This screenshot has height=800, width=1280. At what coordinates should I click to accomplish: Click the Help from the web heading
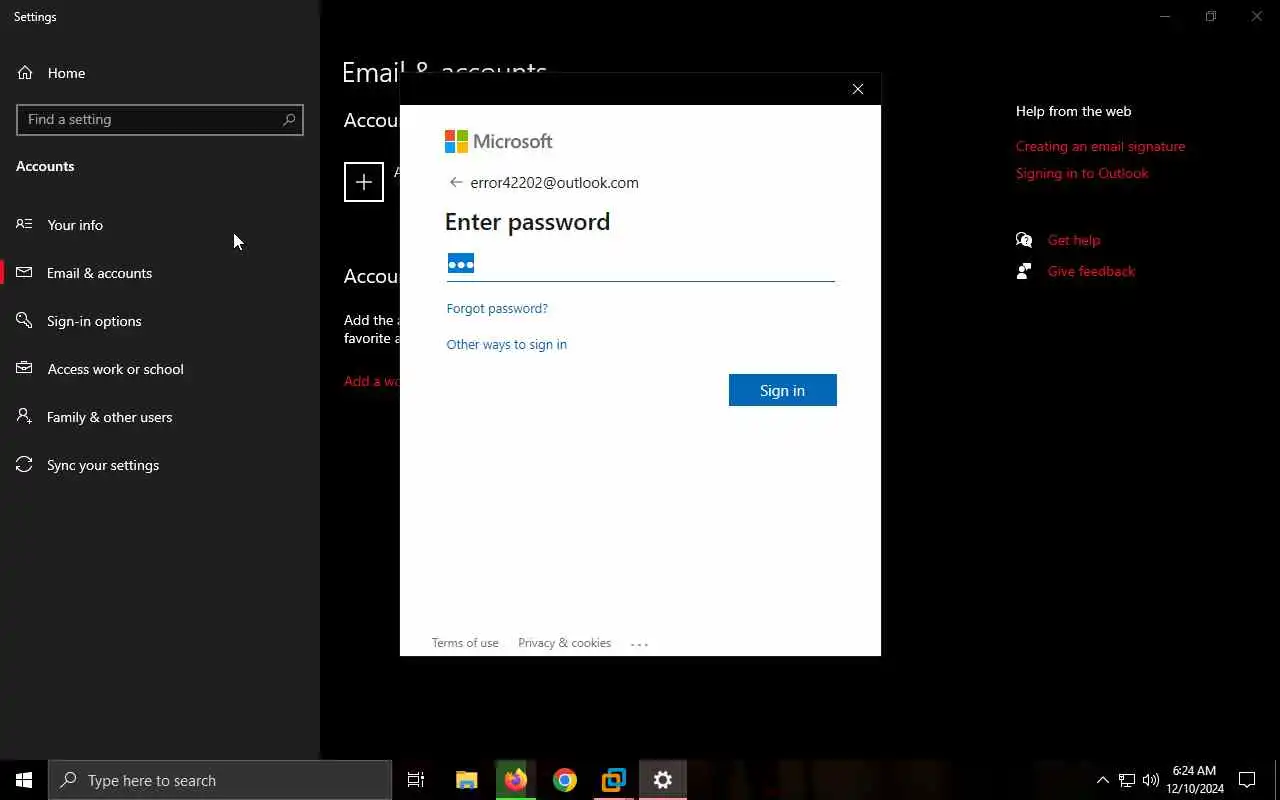pos(1073,111)
